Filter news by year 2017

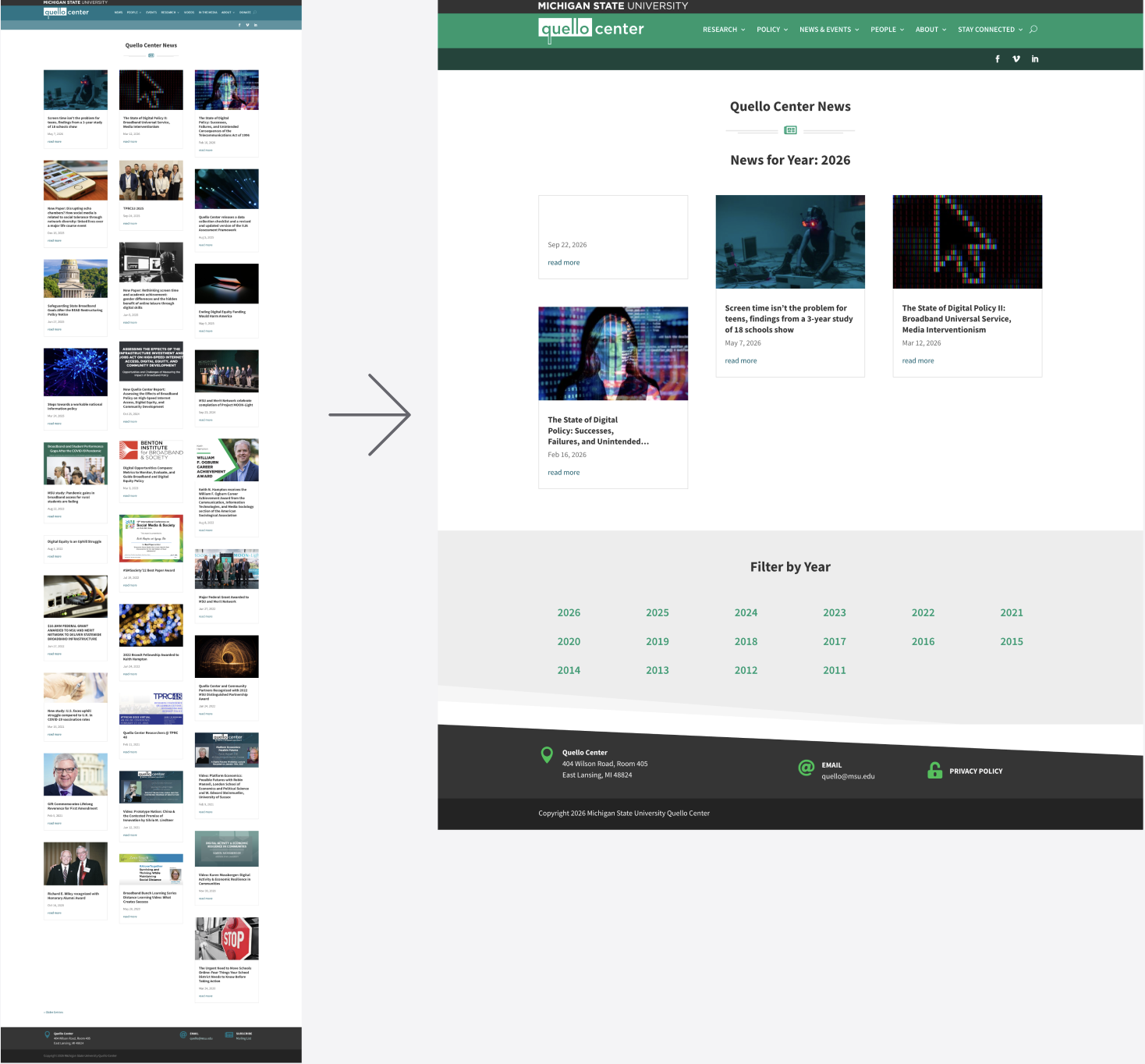click(835, 642)
